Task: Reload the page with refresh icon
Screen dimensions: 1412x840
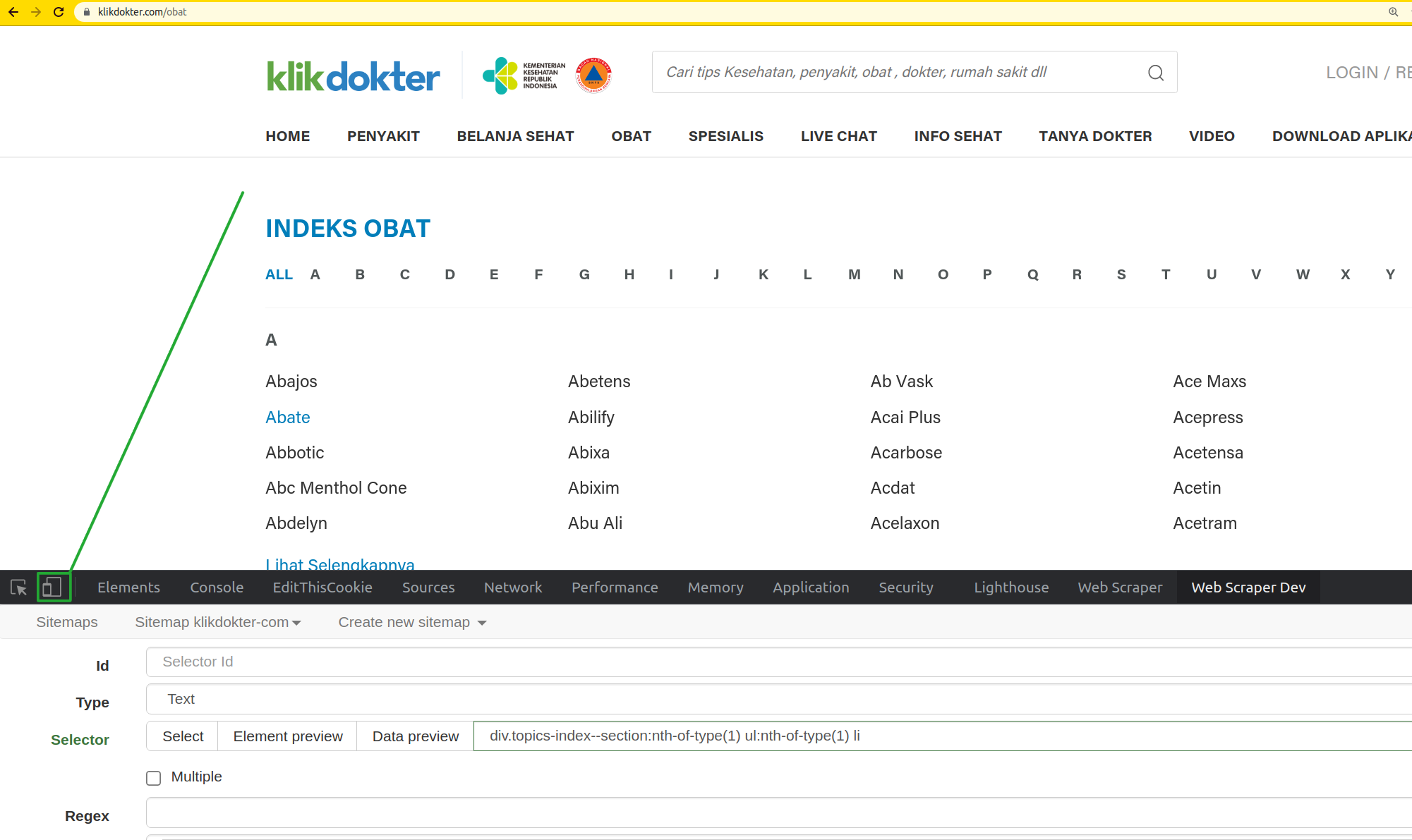Action: click(x=59, y=12)
